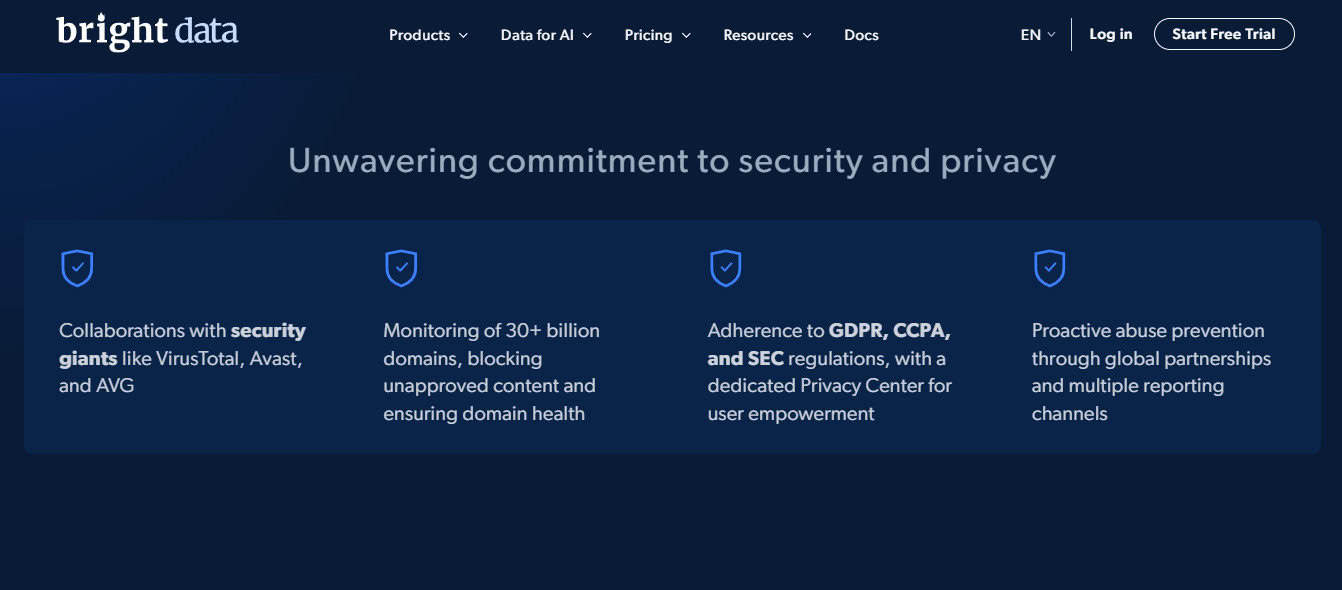Go to the Docs page
This screenshot has height=590, width=1342.
coord(861,35)
